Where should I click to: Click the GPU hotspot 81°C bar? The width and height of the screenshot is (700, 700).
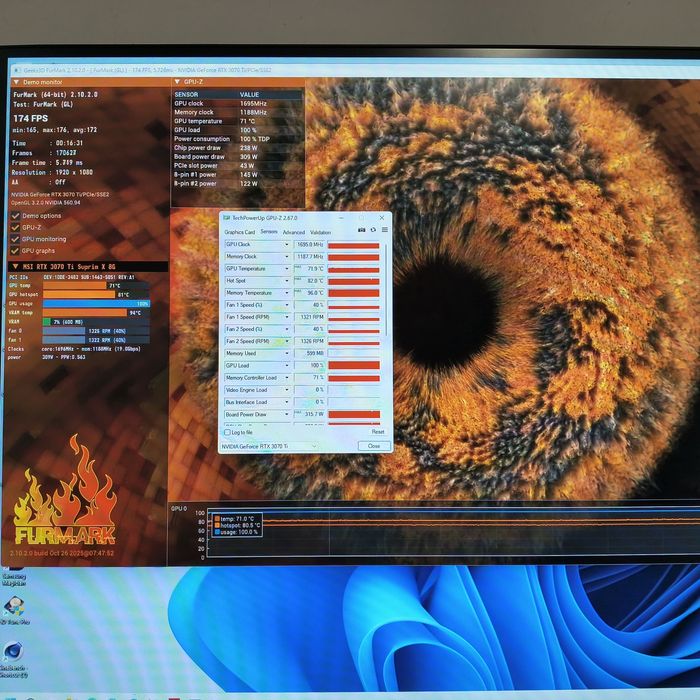[79, 295]
